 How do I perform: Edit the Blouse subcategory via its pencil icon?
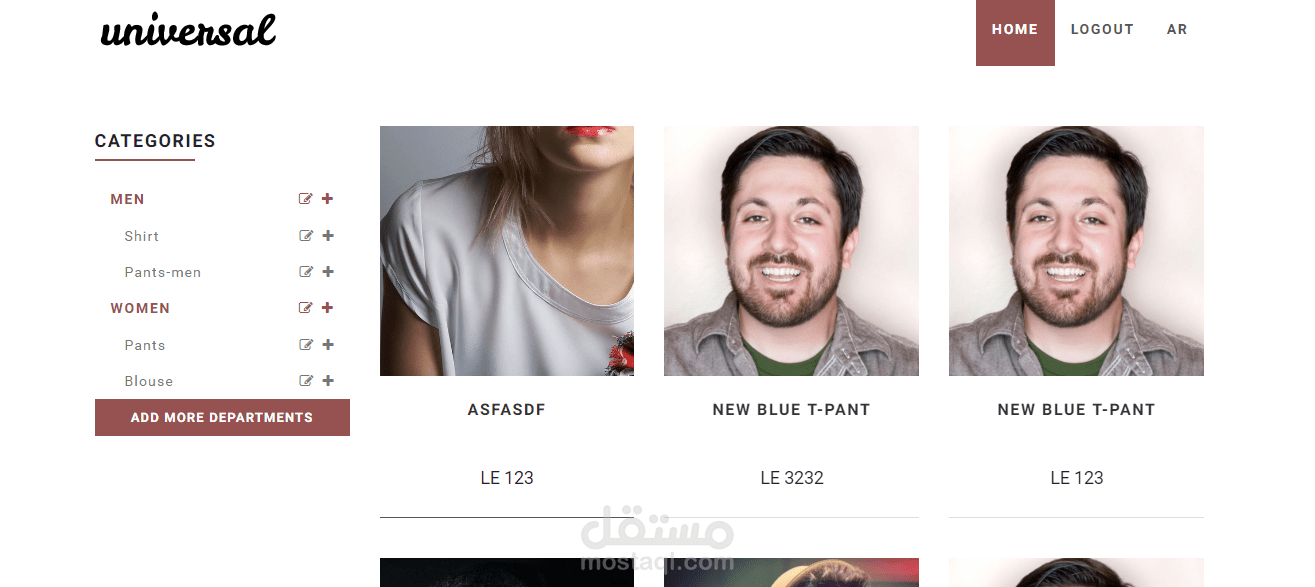[x=307, y=381]
